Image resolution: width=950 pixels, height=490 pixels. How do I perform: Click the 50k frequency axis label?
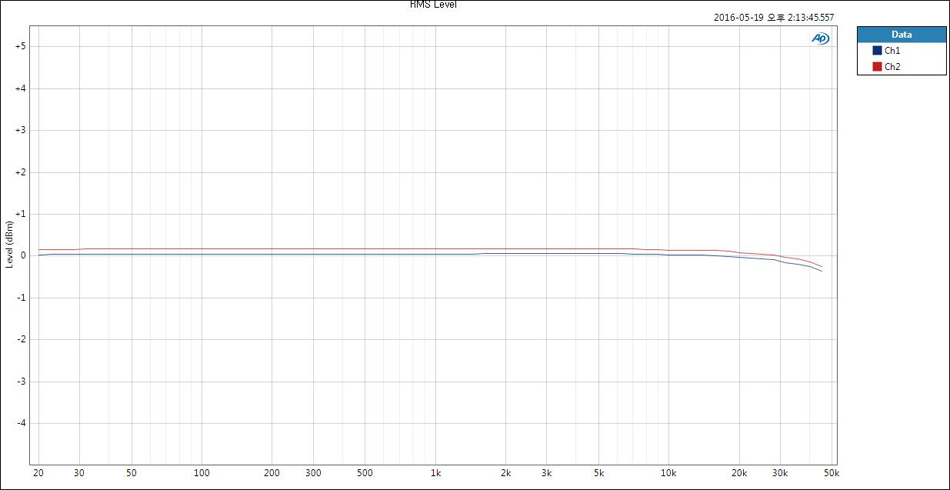(x=830, y=472)
